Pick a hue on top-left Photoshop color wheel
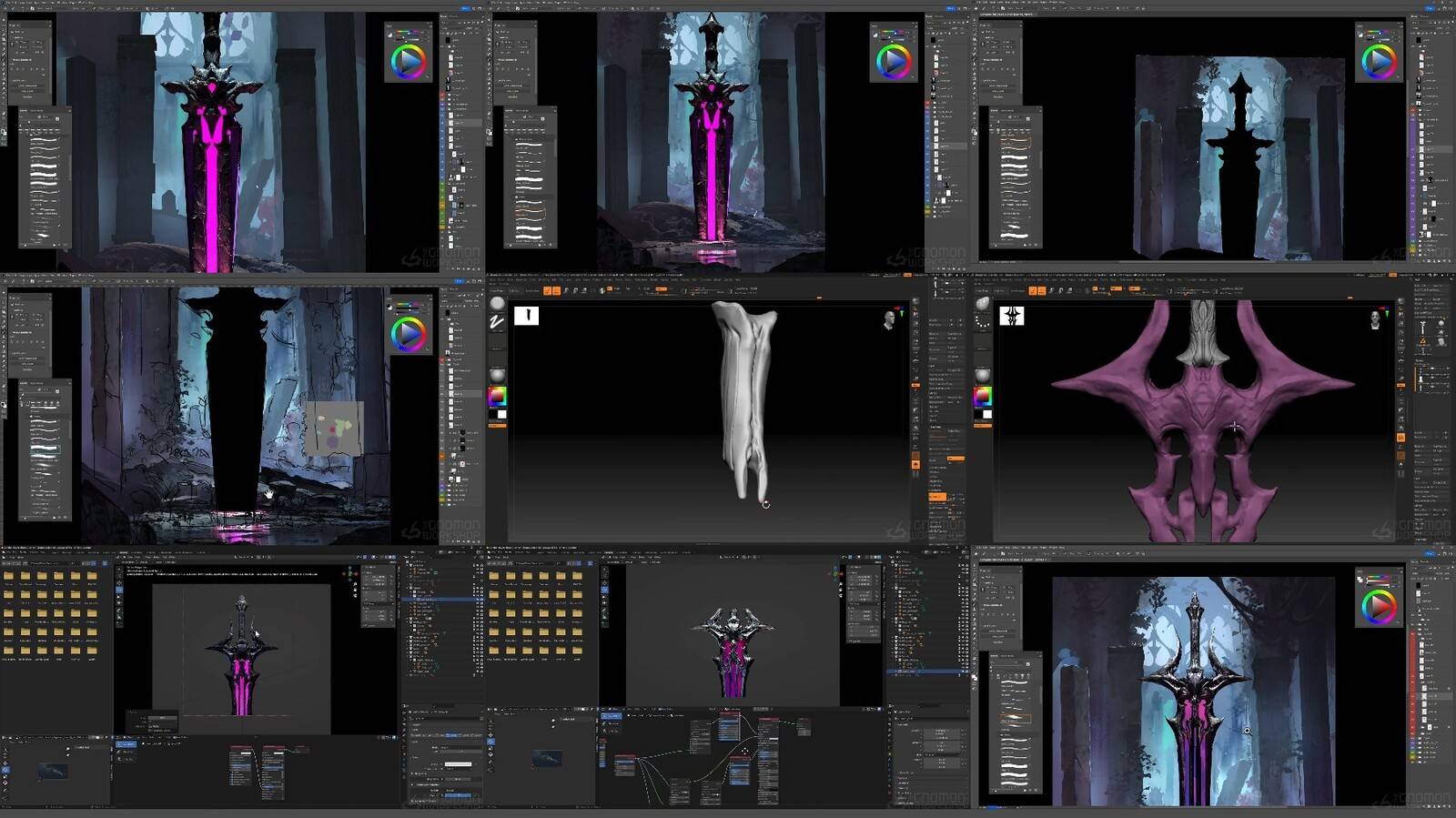The height and width of the screenshot is (818, 1456). click(x=408, y=62)
